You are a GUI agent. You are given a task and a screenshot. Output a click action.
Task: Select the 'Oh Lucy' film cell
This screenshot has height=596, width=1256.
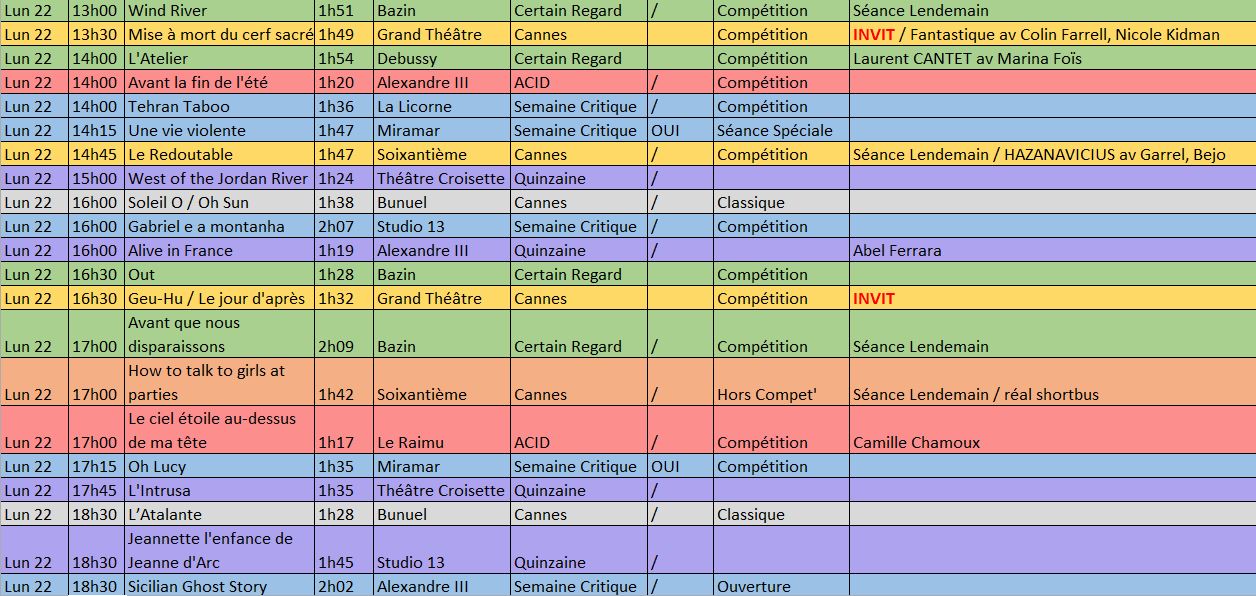click(x=157, y=467)
